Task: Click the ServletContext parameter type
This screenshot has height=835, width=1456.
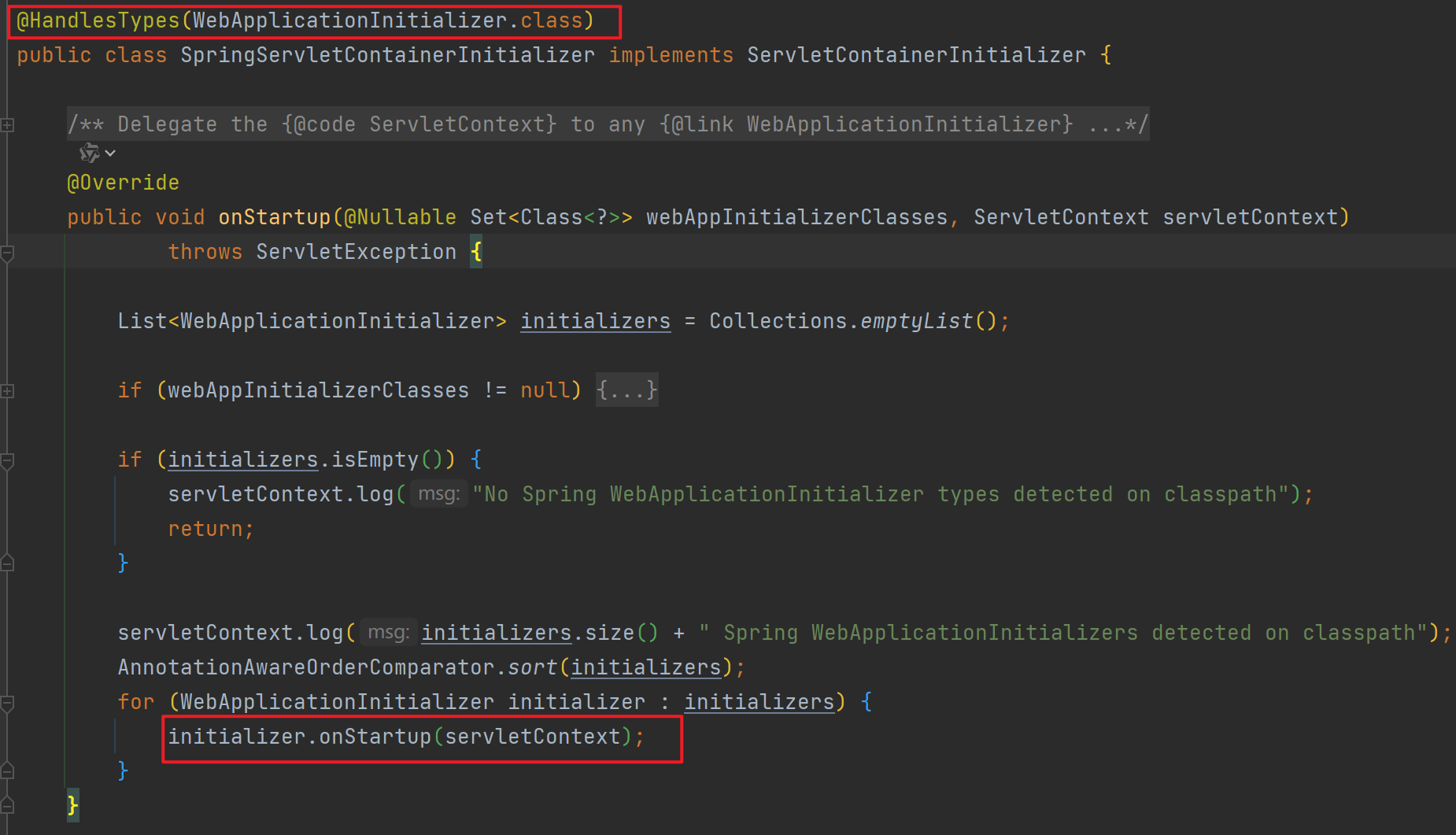Action: point(1062,217)
